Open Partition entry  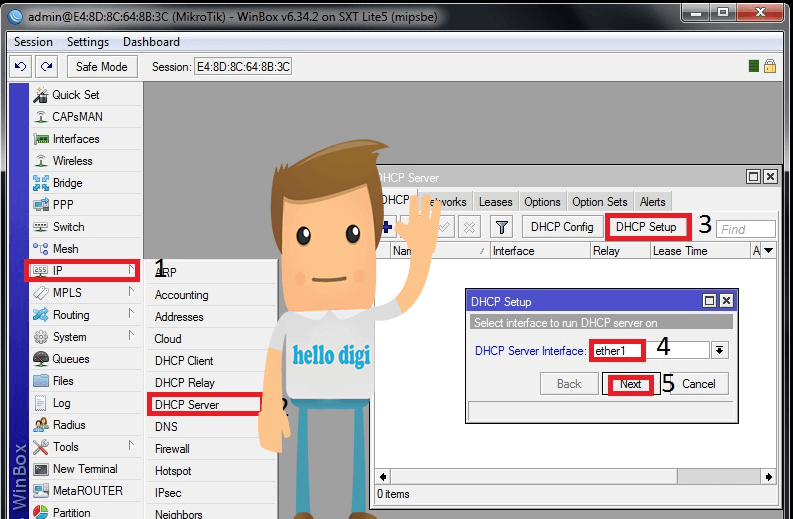click(85, 512)
